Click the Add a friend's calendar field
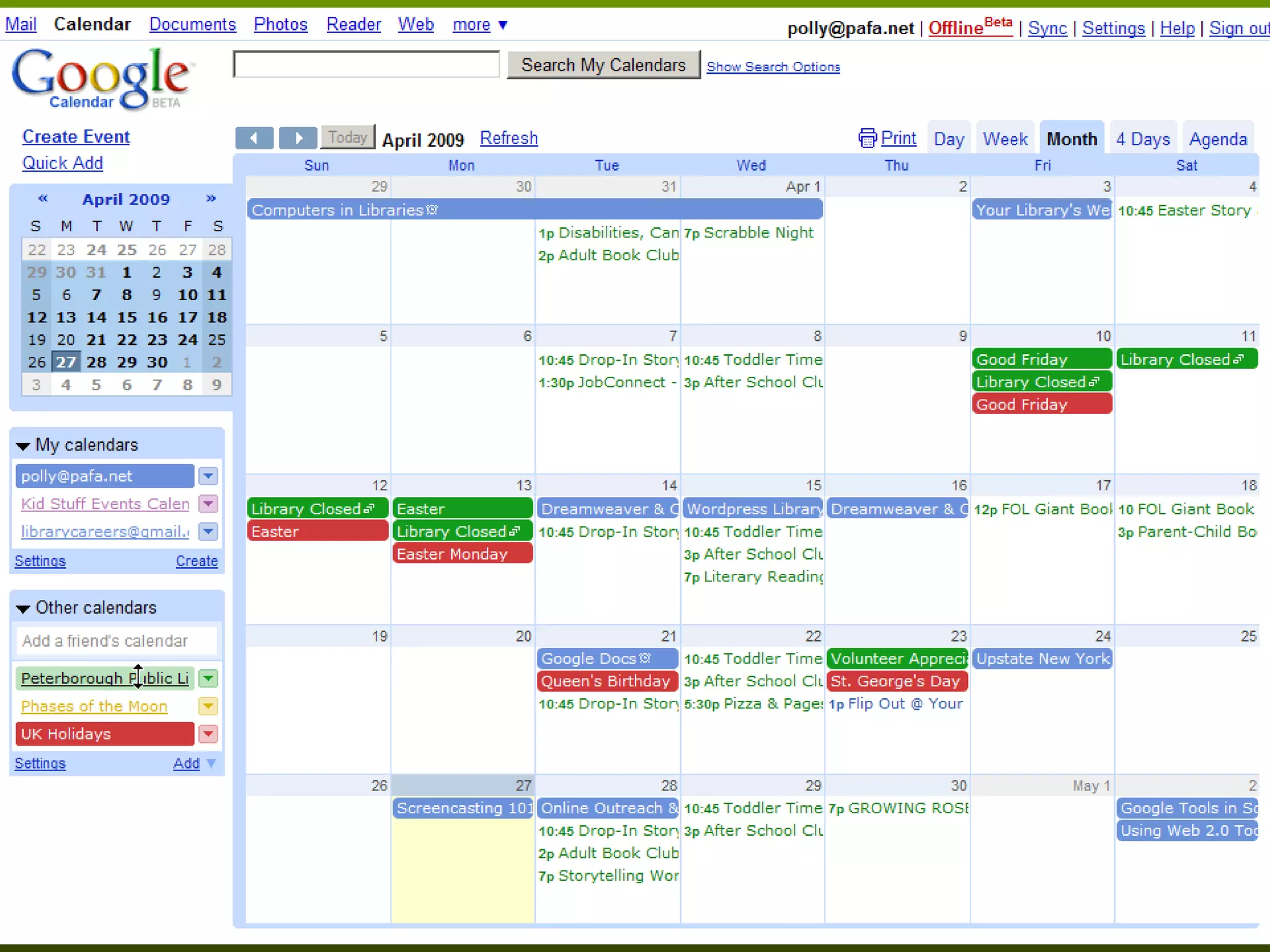The width and height of the screenshot is (1270, 952). 117,641
